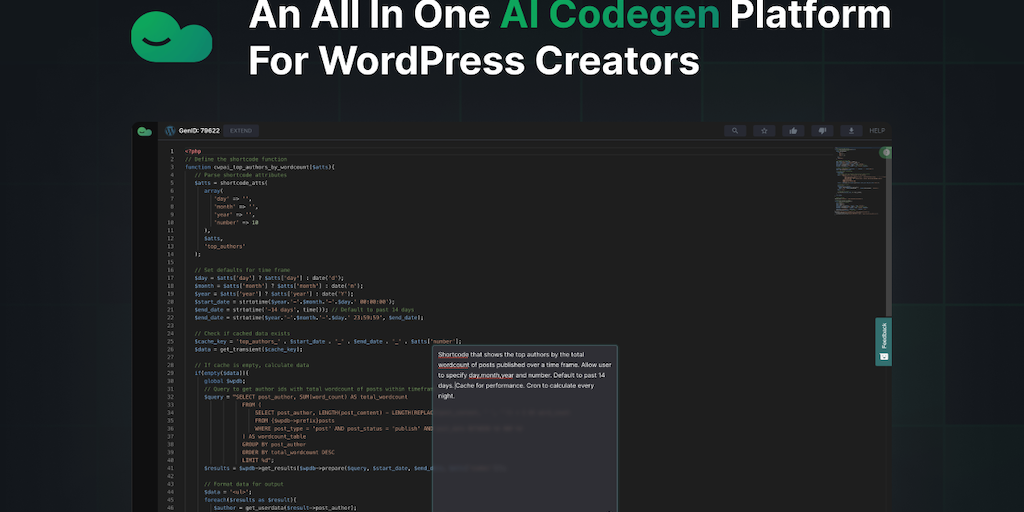
Task: Click the "$data = get_transient" line
Action: point(248,349)
